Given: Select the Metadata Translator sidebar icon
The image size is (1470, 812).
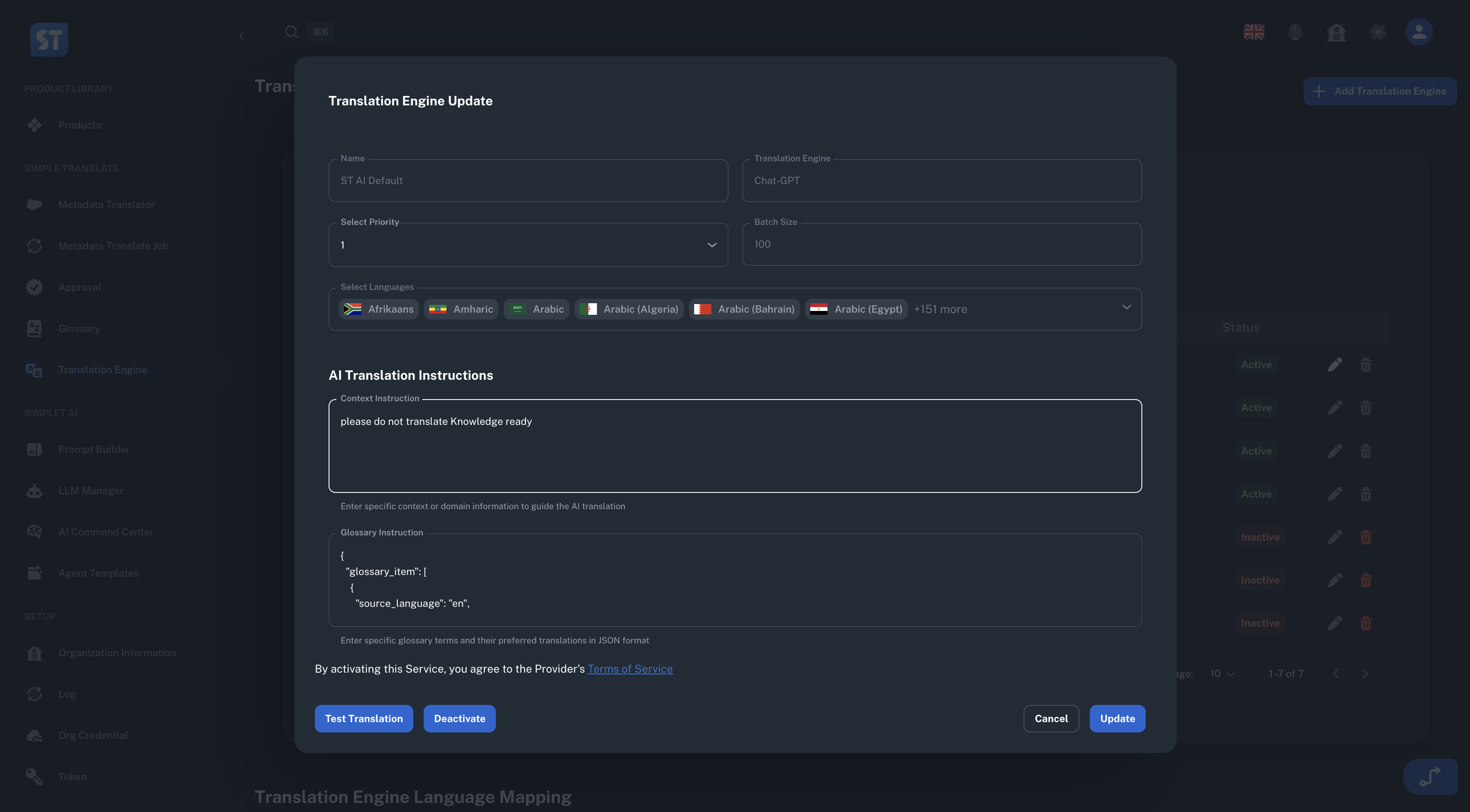Looking at the screenshot, I should [34, 204].
